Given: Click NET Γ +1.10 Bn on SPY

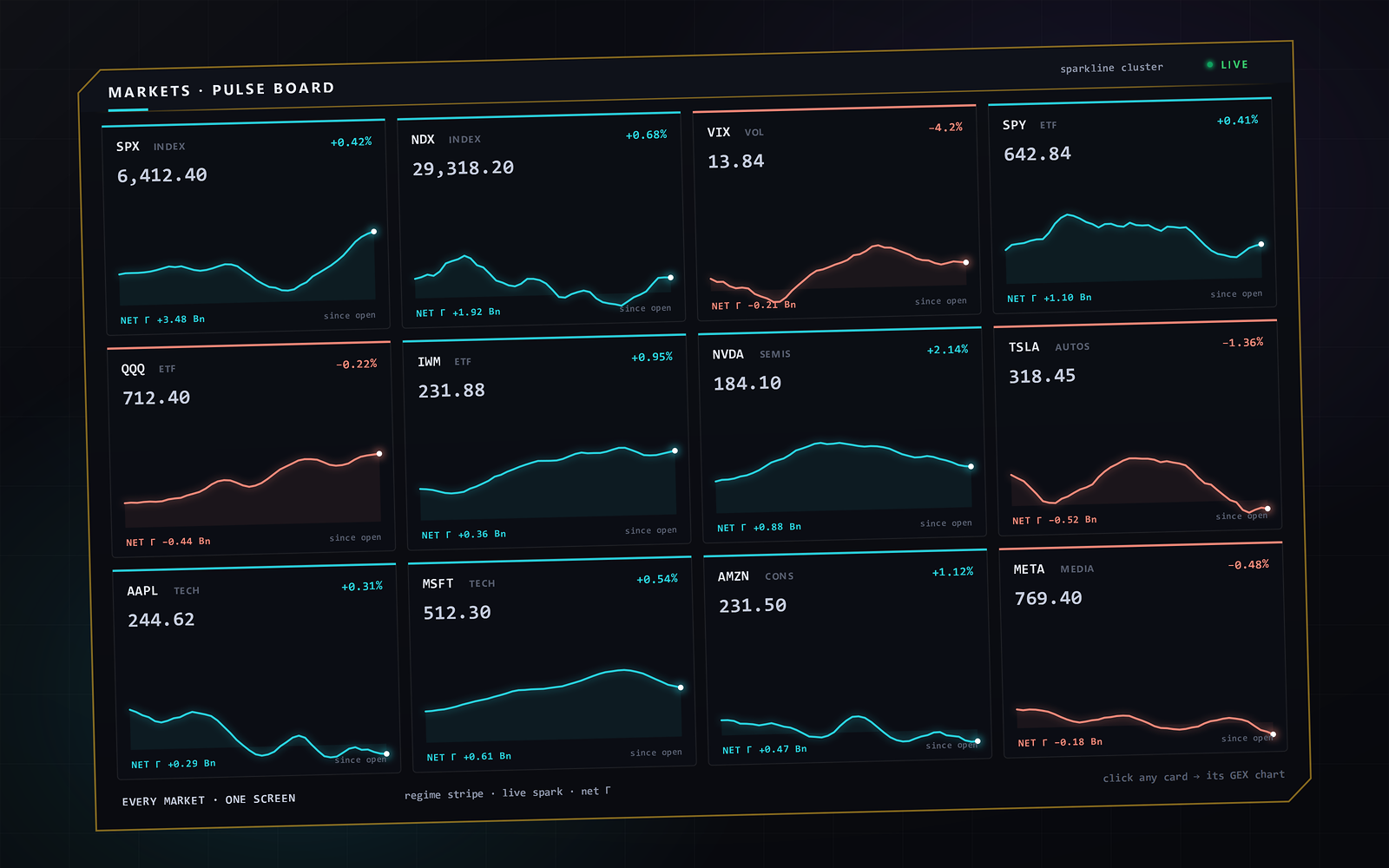Looking at the screenshot, I should (x=1050, y=298).
